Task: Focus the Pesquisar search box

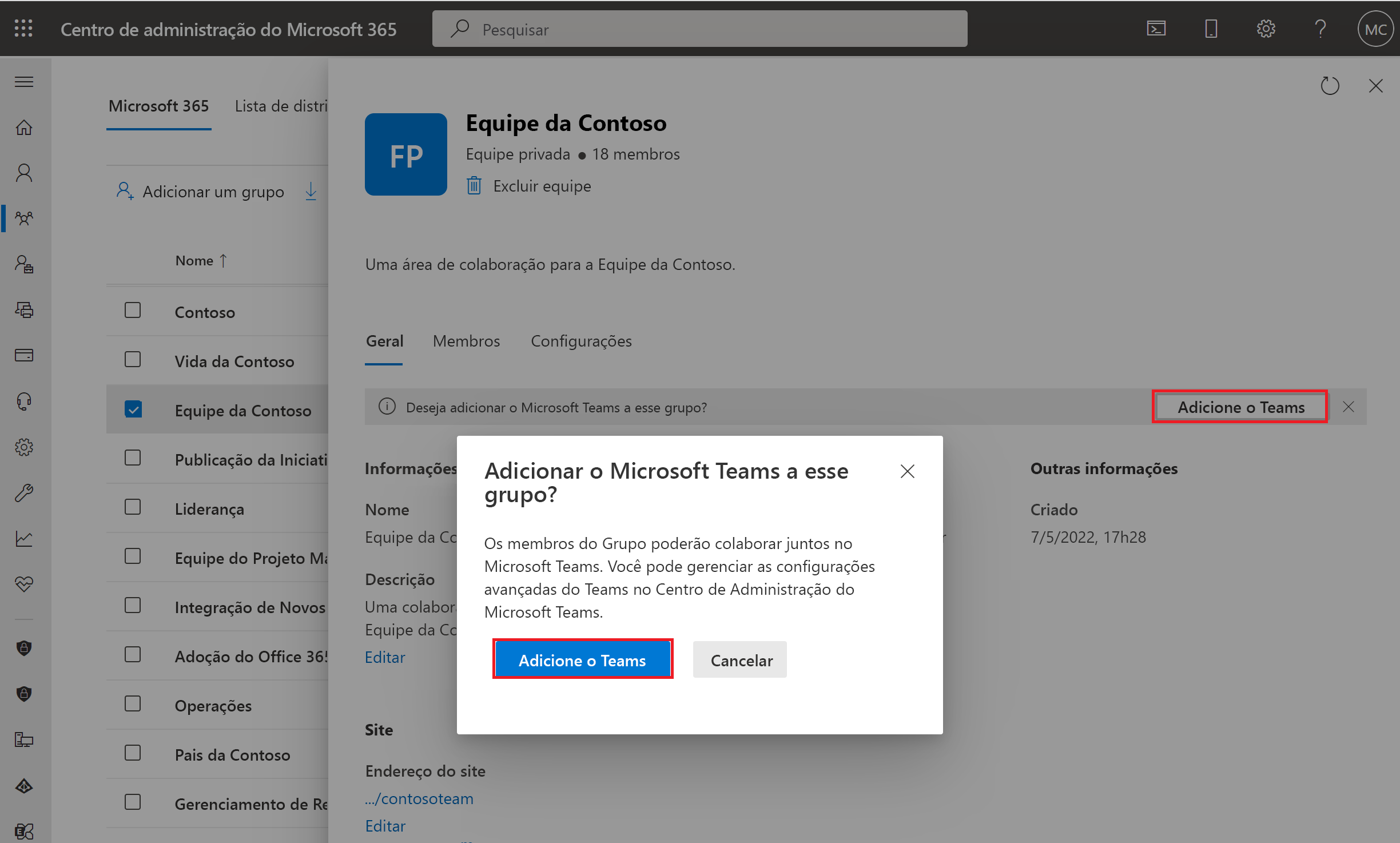Action: pyautogui.click(x=699, y=29)
